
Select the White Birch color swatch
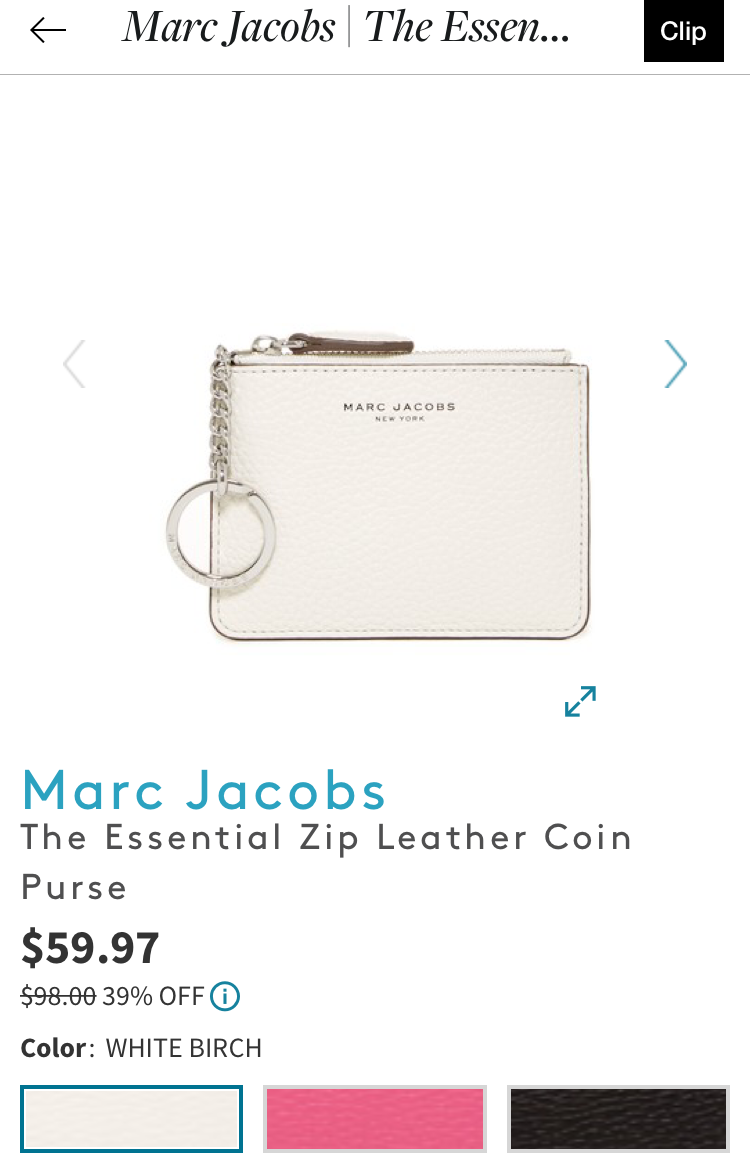coord(132,1119)
